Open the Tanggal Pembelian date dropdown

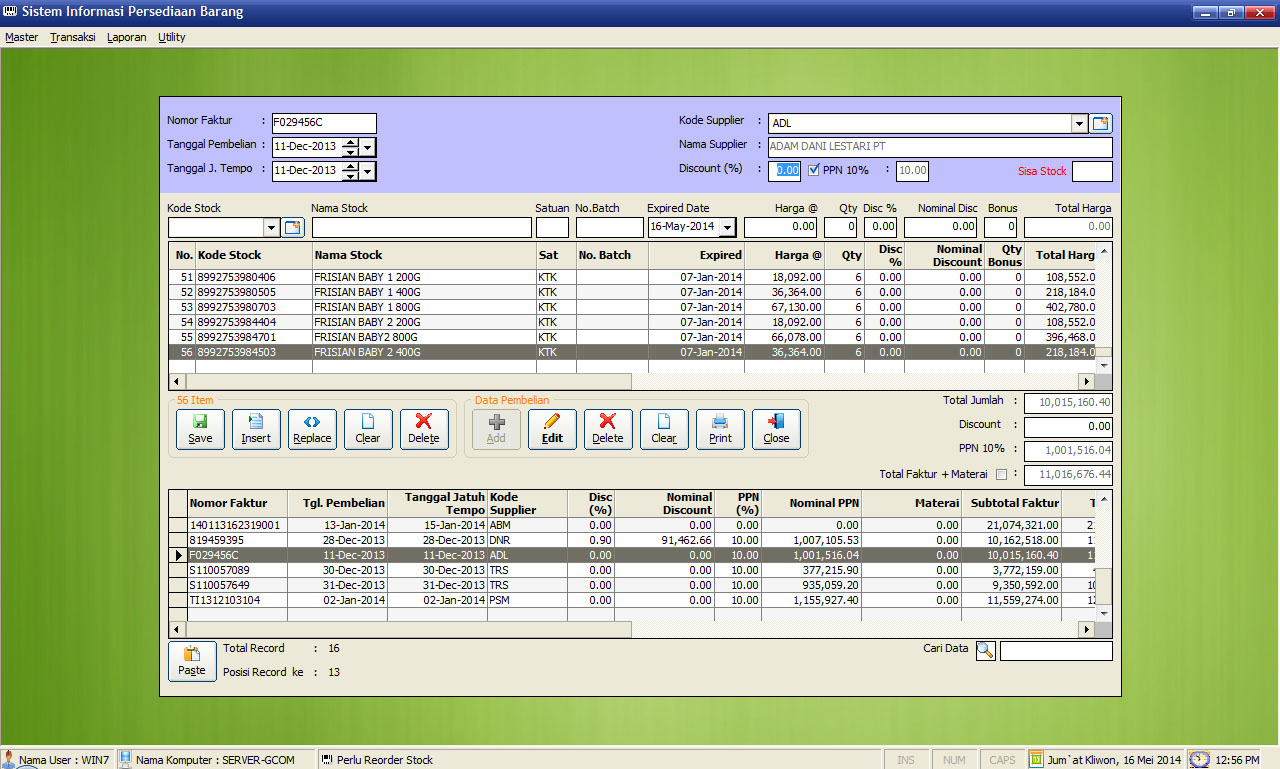[368, 147]
